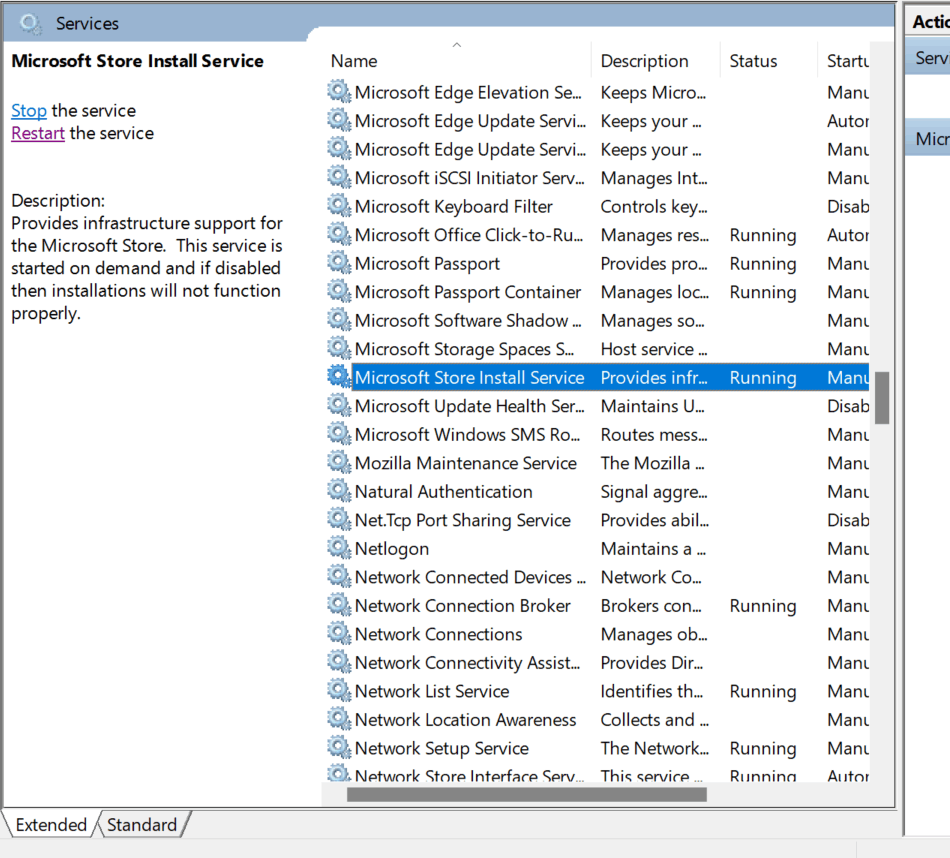This screenshot has height=858, width=950.
Task: Click the gear icon beside Microsoft Office Click-to-Run
Action: coord(339,234)
